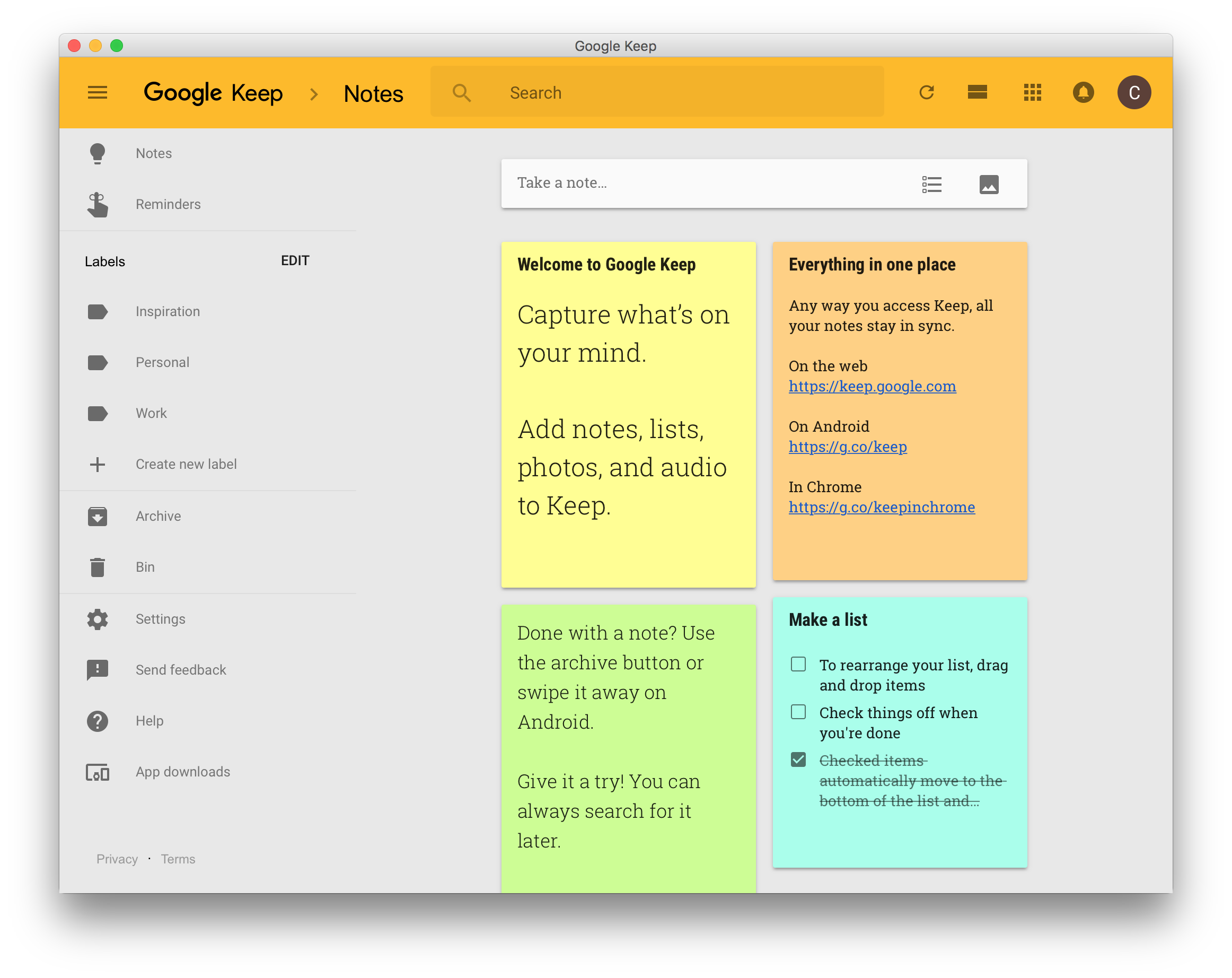Expand the Labels section edit option

pyautogui.click(x=294, y=261)
